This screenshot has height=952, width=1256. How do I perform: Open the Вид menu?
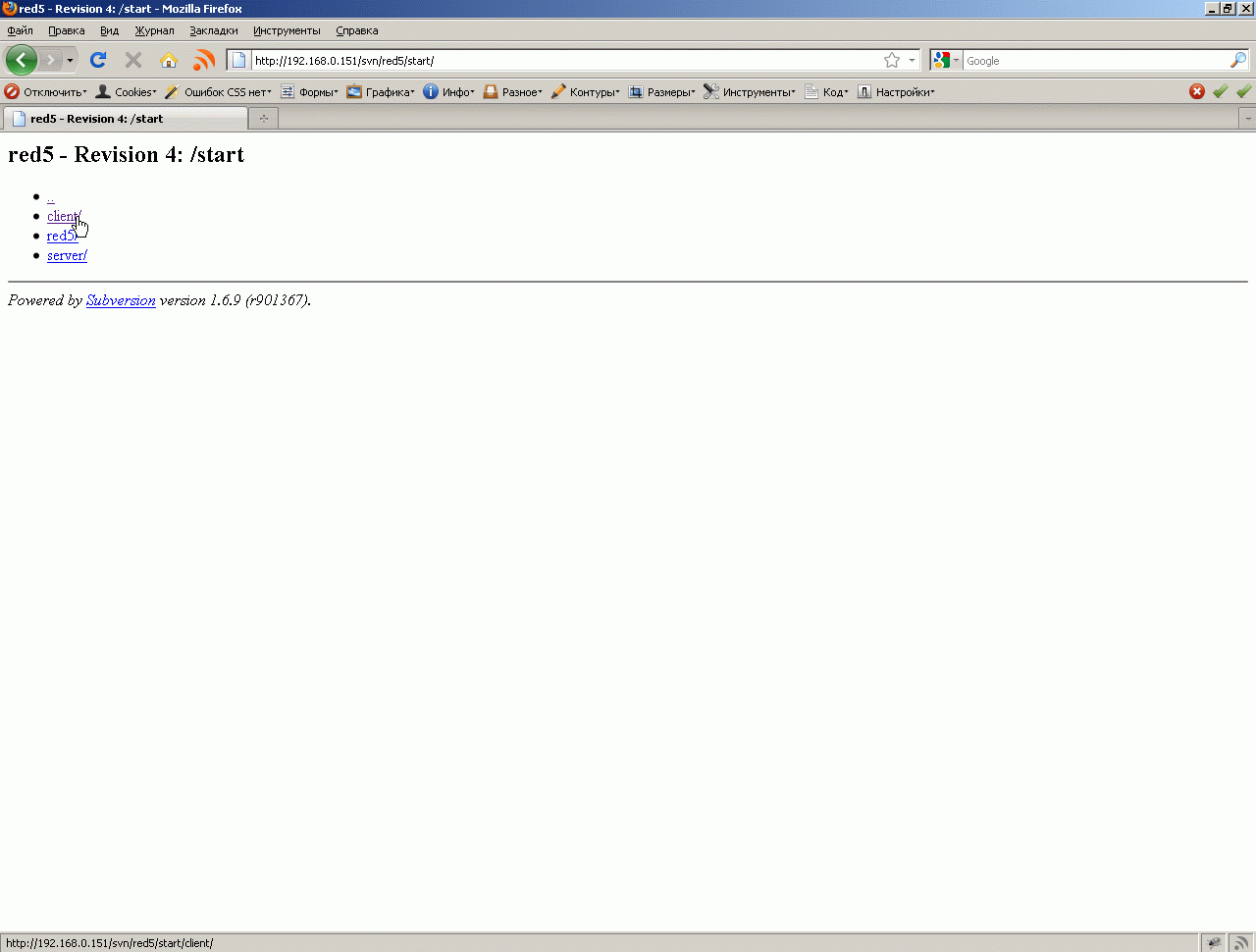coord(110,30)
